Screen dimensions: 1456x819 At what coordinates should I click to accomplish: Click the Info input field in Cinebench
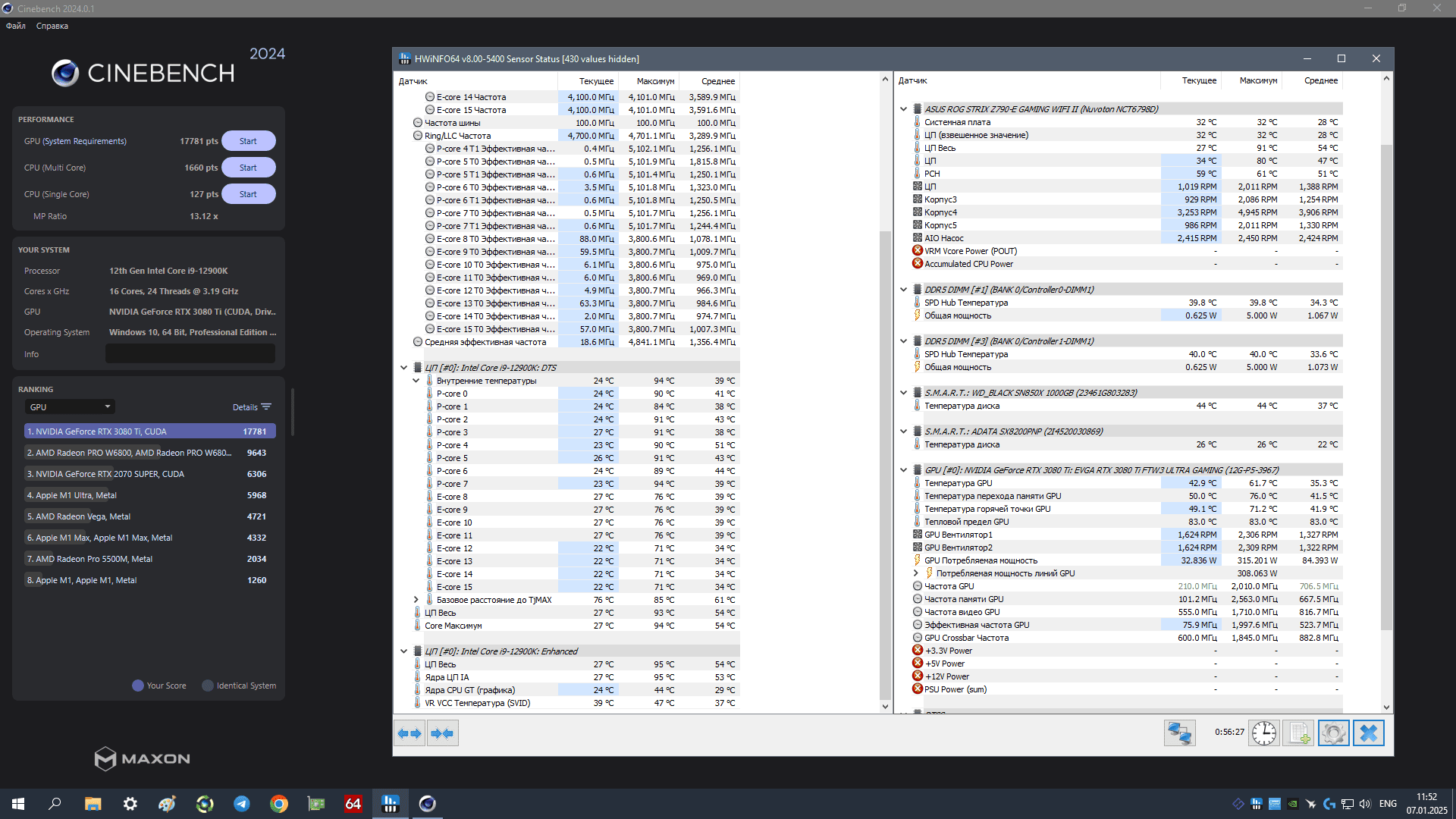click(190, 354)
